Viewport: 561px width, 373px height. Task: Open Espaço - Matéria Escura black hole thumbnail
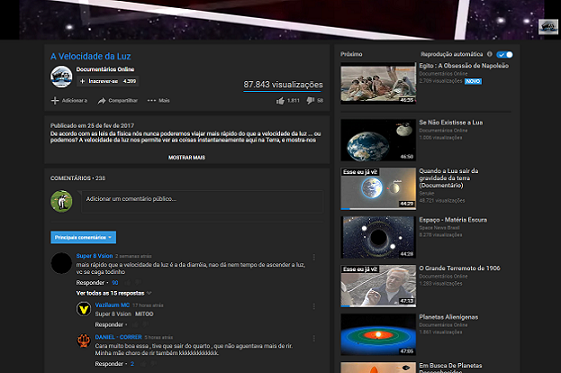coord(378,237)
